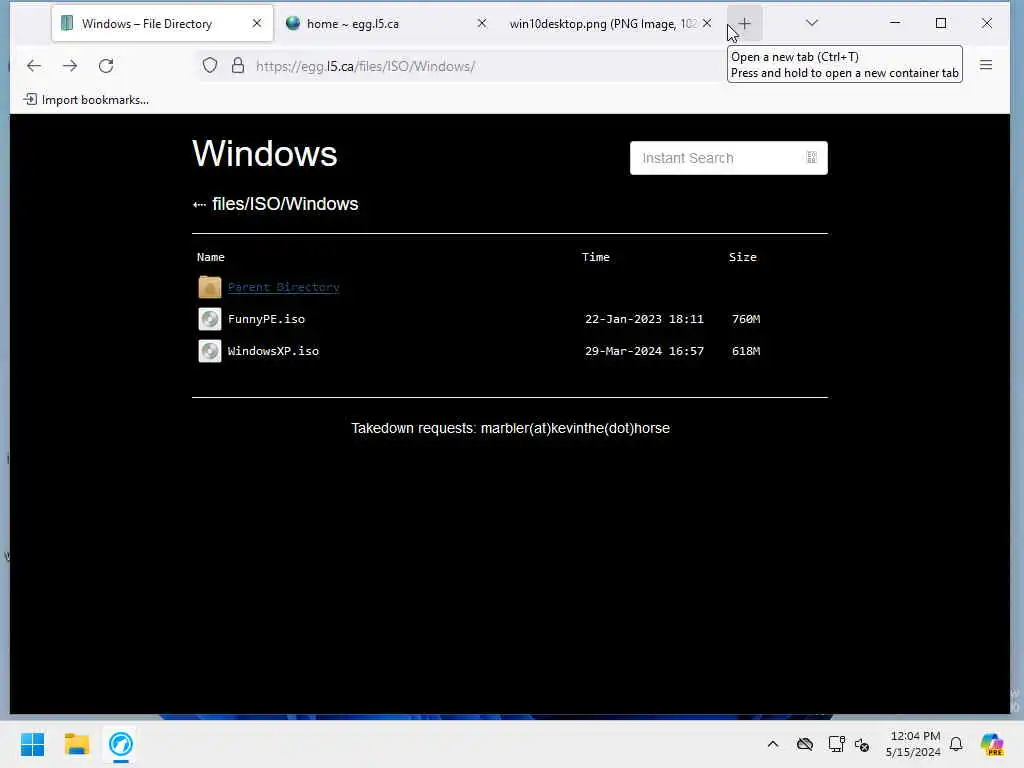Click the 618M size value
This screenshot has width=1024, height=768.
[x=746, y=351]
